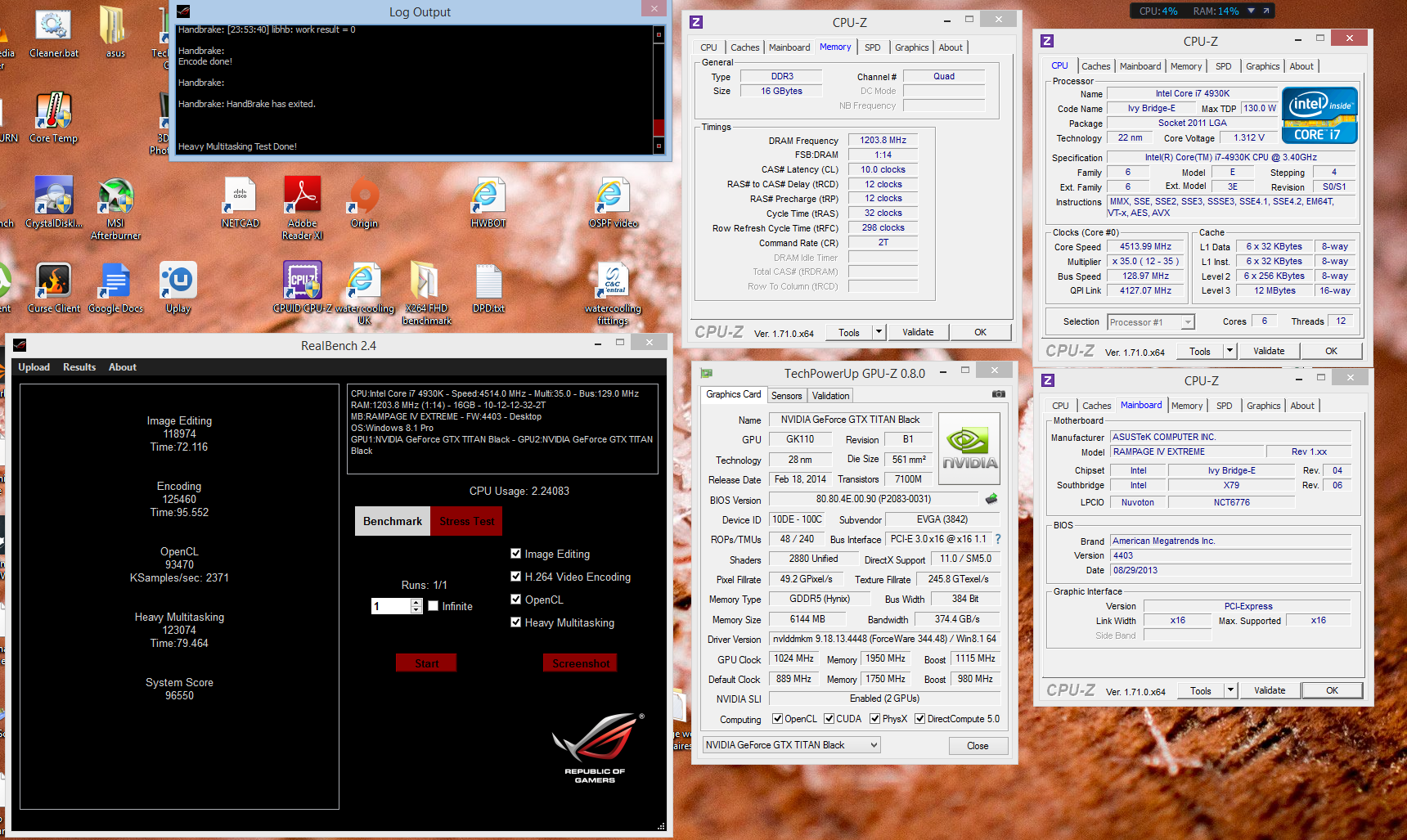Image resolution: width=1407 pixels, height=840 pixels.
Task: Click the Log Output vertical scrollbar
Action: coord(659,90)
